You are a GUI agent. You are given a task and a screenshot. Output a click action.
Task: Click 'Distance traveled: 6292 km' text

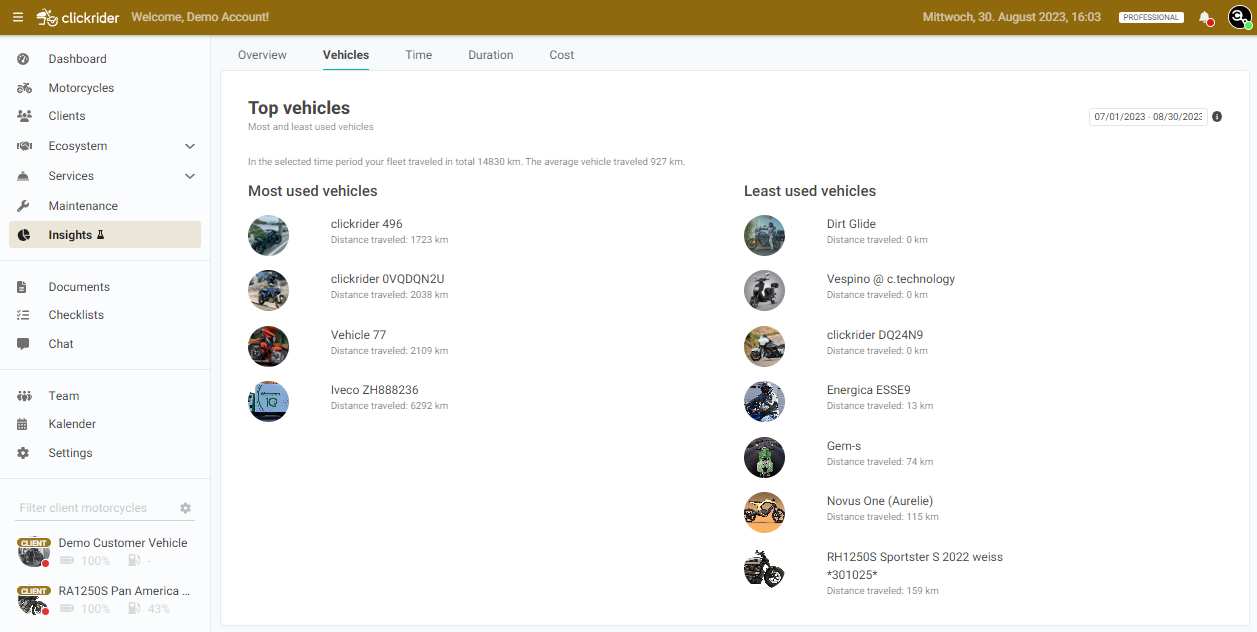coord(389,406)
